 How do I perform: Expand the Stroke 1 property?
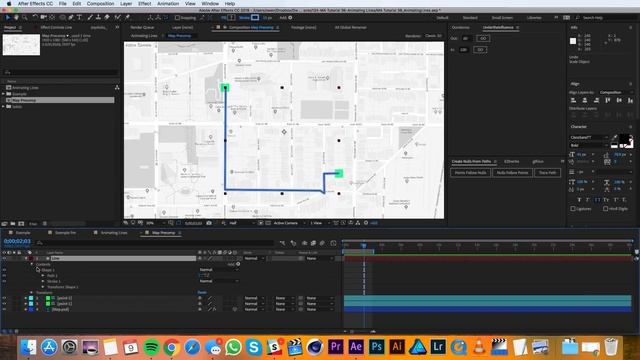coord(43,281)
